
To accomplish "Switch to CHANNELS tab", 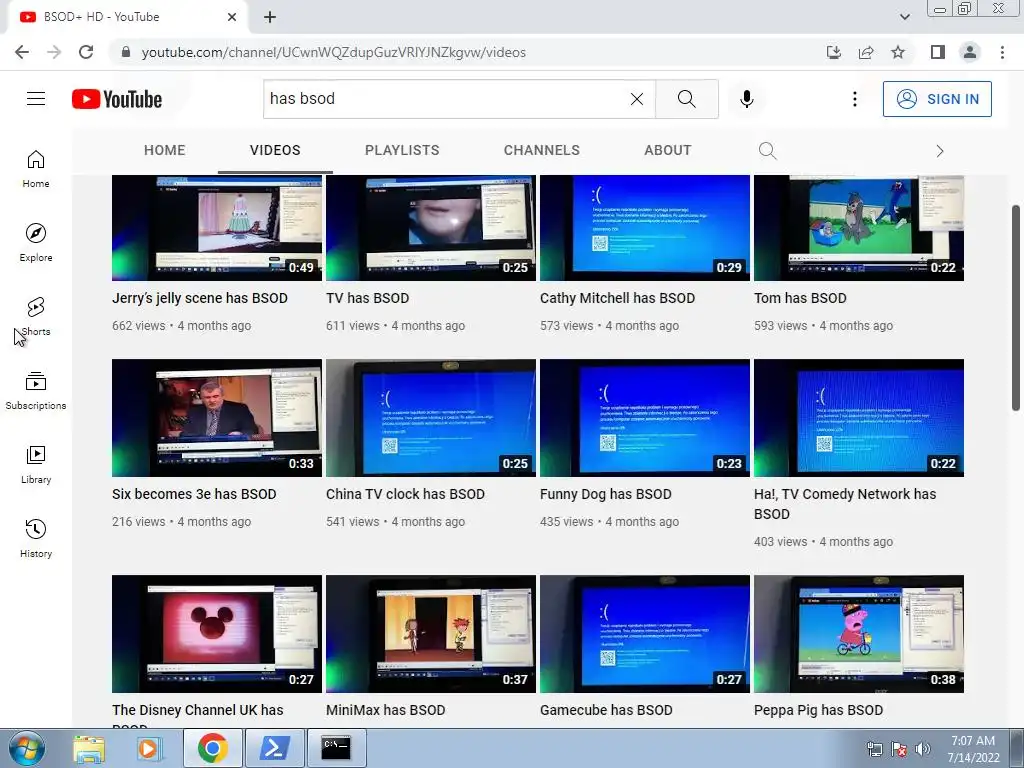I will point(541,150).
